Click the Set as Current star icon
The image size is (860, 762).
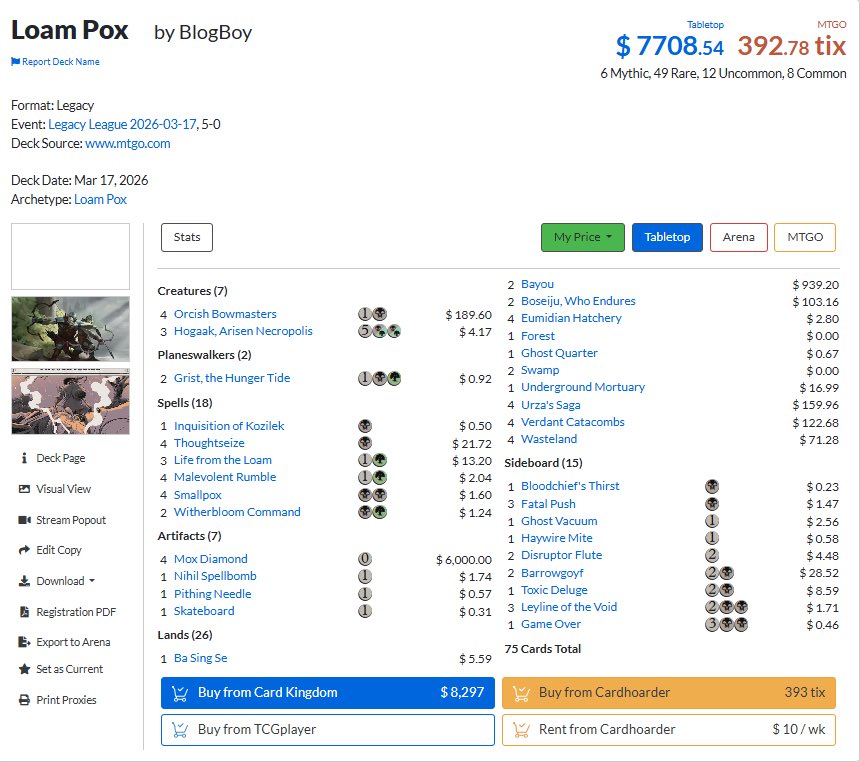click(24, 669)
